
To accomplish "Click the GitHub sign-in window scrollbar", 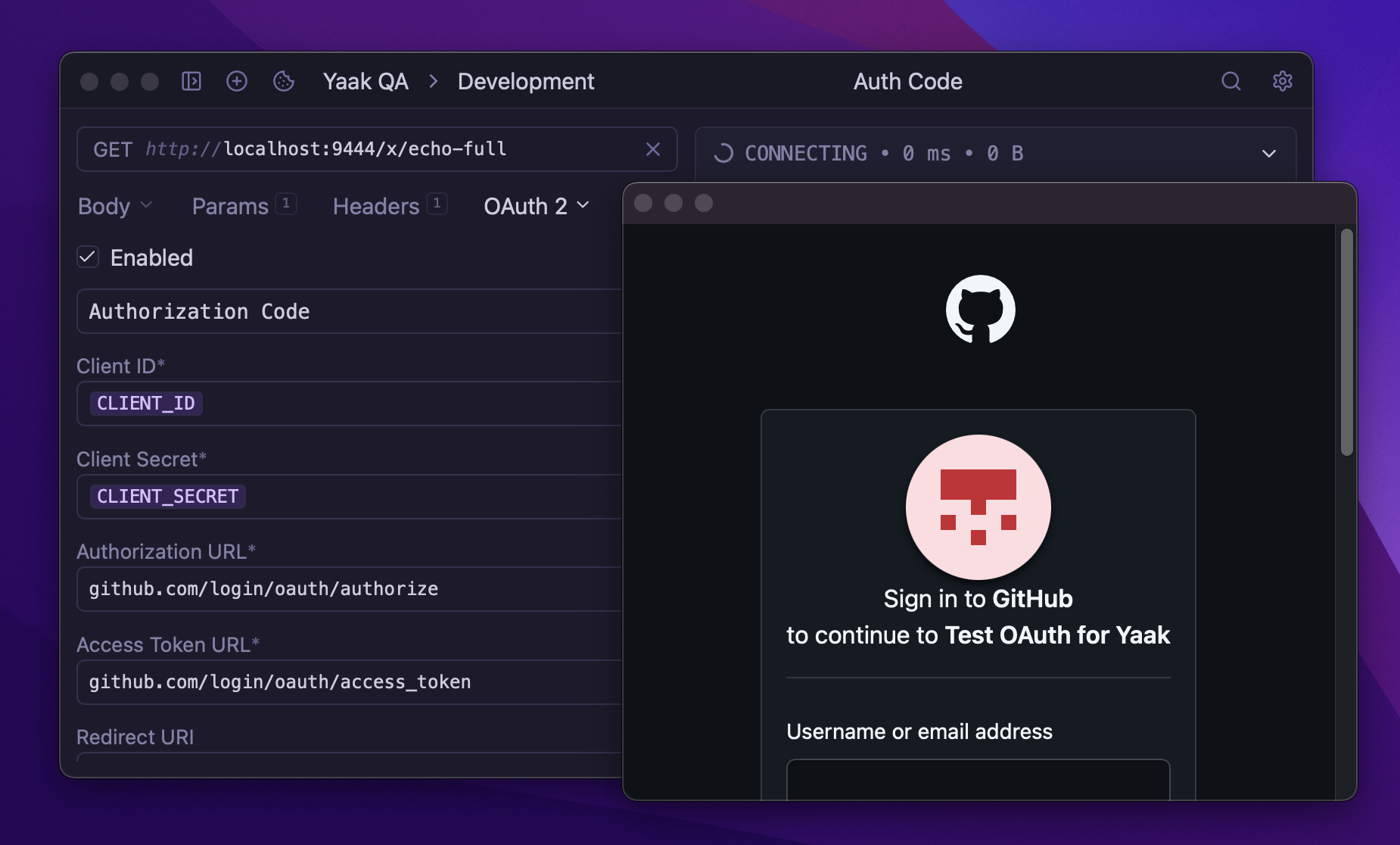I will pos(1346,342).
